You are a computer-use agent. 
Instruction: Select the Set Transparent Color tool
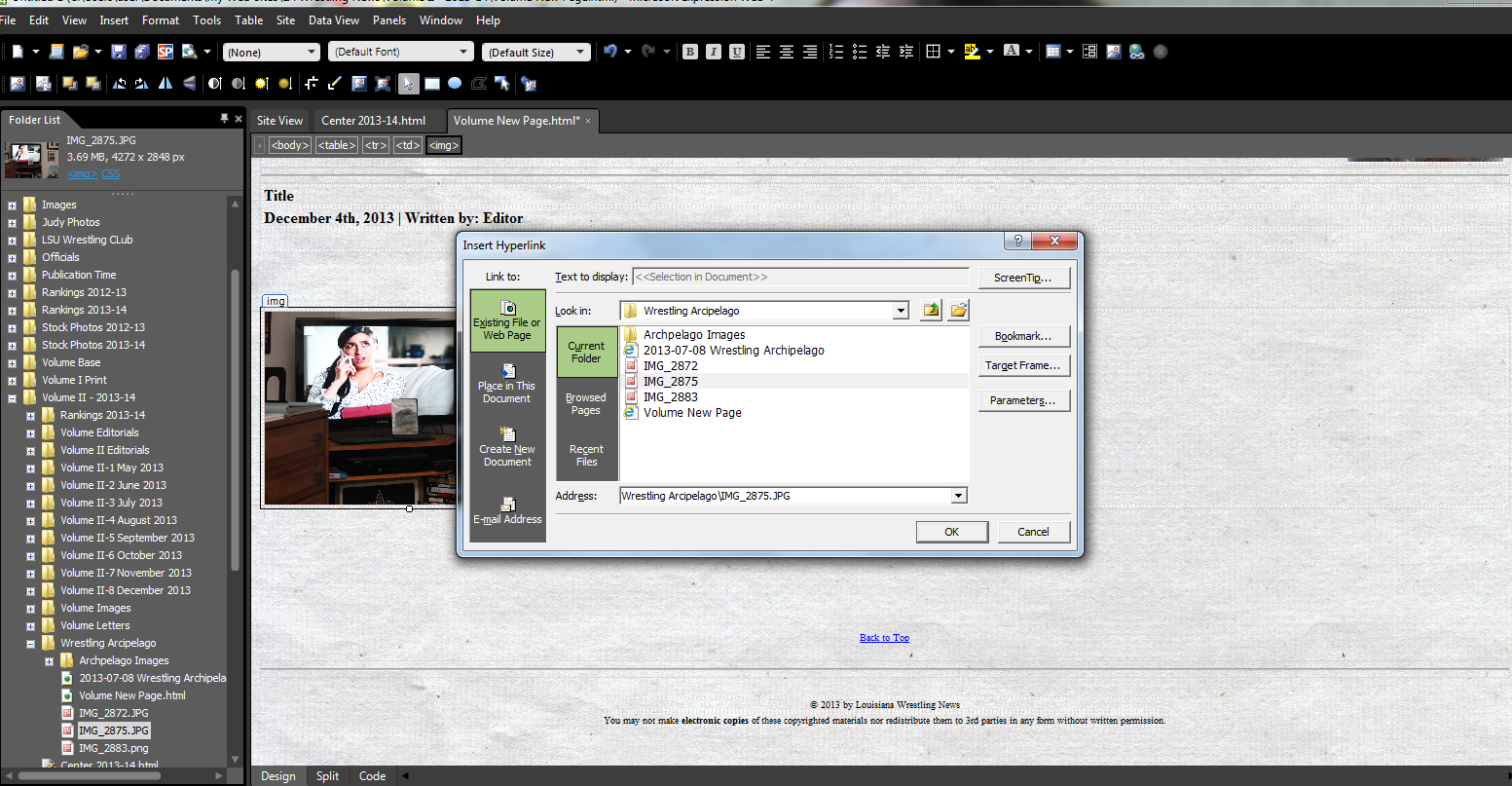[x=335, y=84]
